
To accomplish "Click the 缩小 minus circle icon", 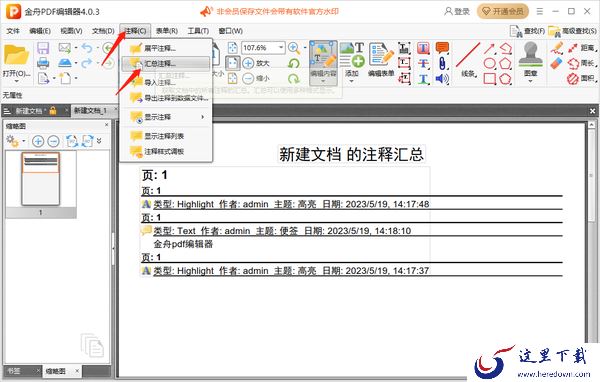I will [248, 78].
